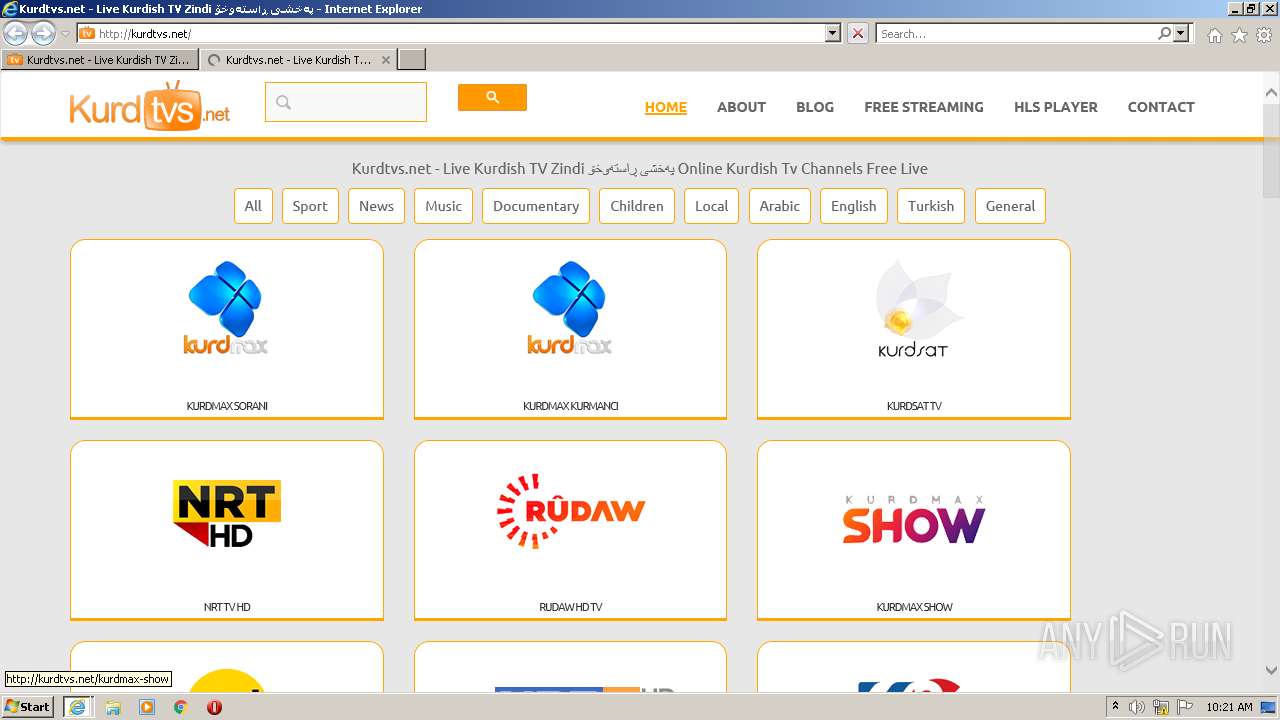Click the IE forward arrow button
The height and width of the screenshot is (720, 1280).
point(43,34)
